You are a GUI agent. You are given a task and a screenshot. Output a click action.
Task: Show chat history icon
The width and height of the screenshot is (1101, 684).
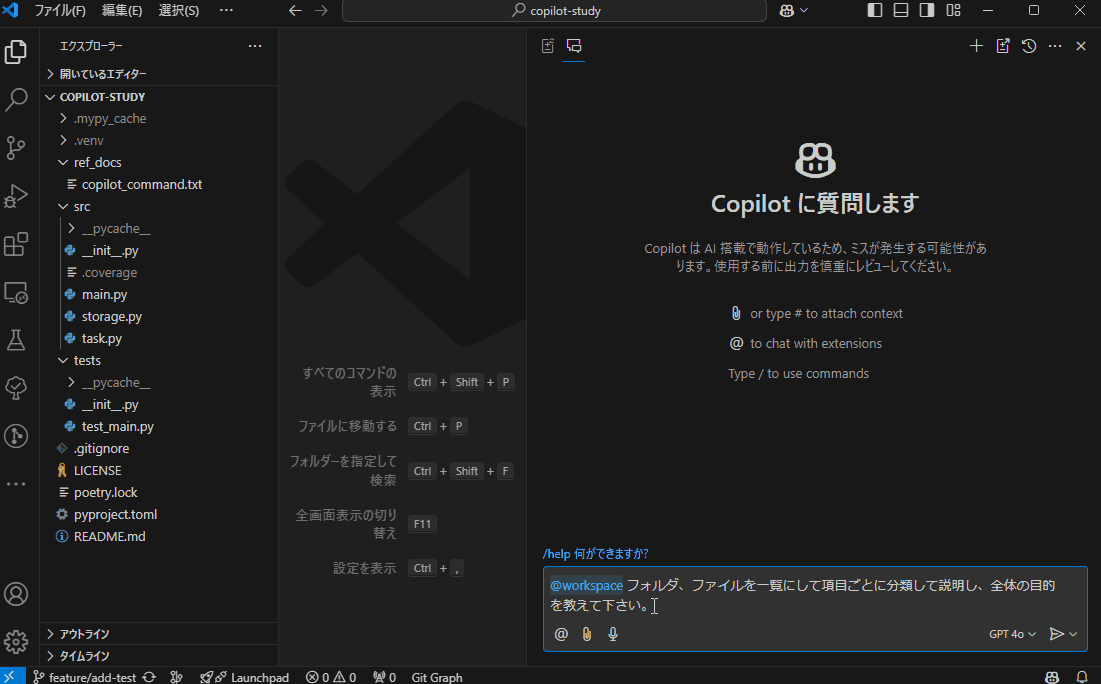(x=1029, y=46)
